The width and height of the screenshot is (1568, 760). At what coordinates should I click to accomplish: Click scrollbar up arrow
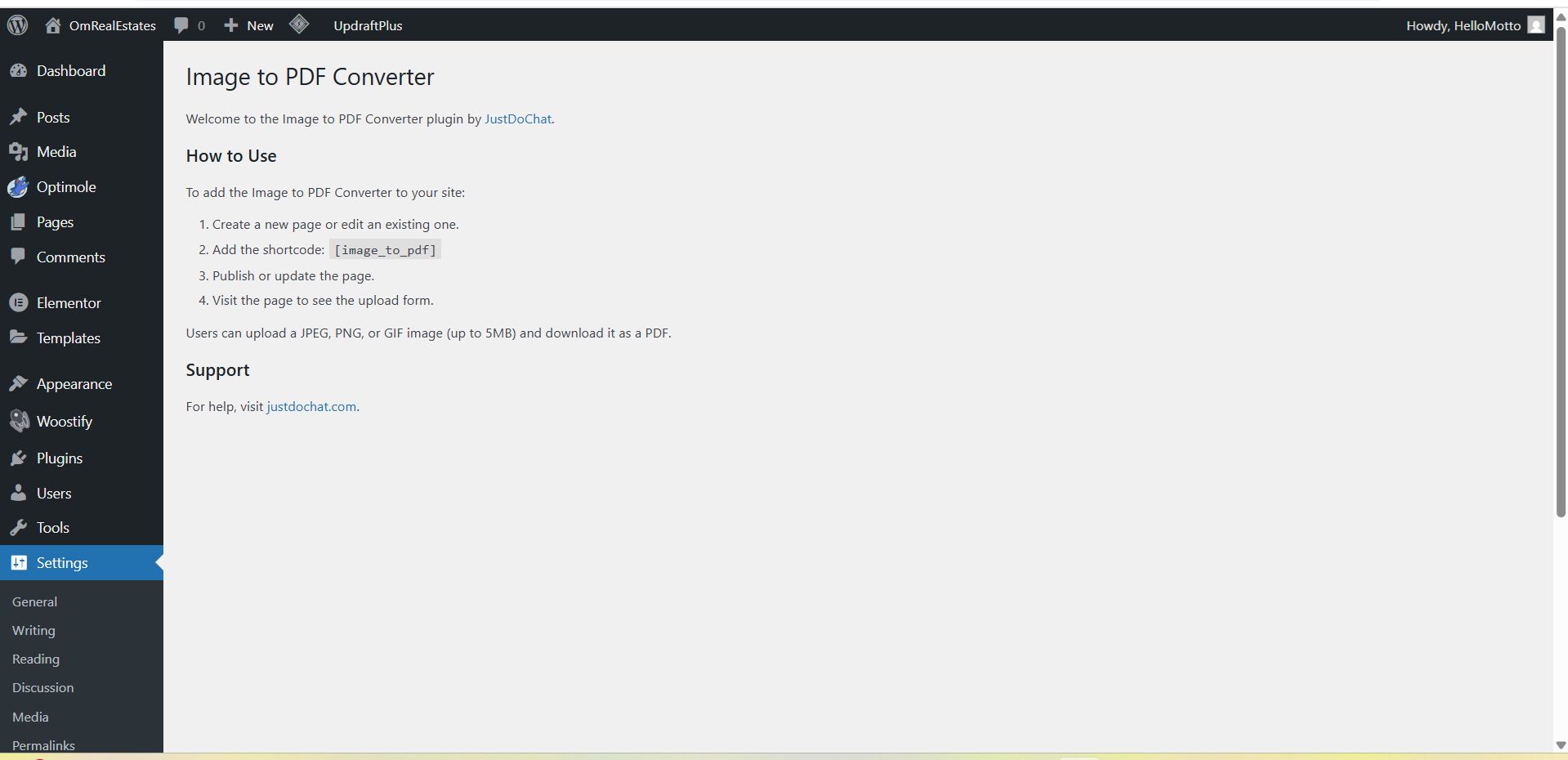(1561, 17)
